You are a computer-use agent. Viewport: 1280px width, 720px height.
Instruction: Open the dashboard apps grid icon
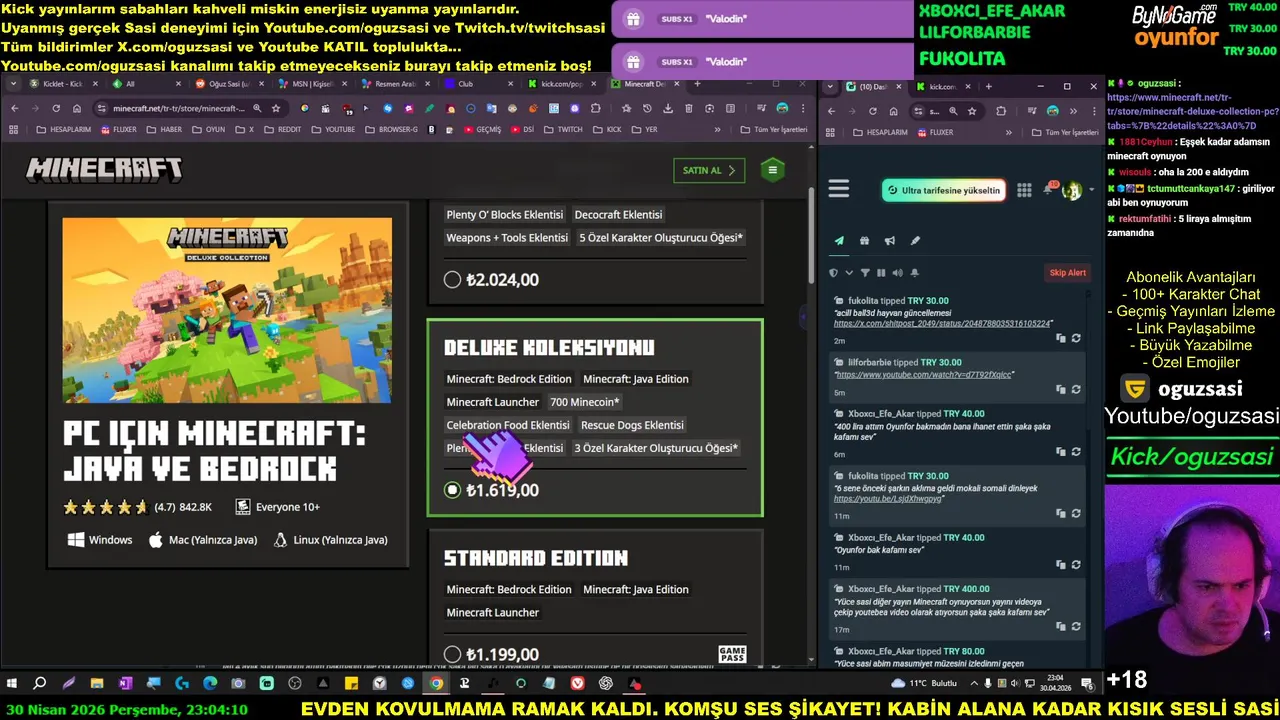pyautogui.click(x=1024, y=190)
